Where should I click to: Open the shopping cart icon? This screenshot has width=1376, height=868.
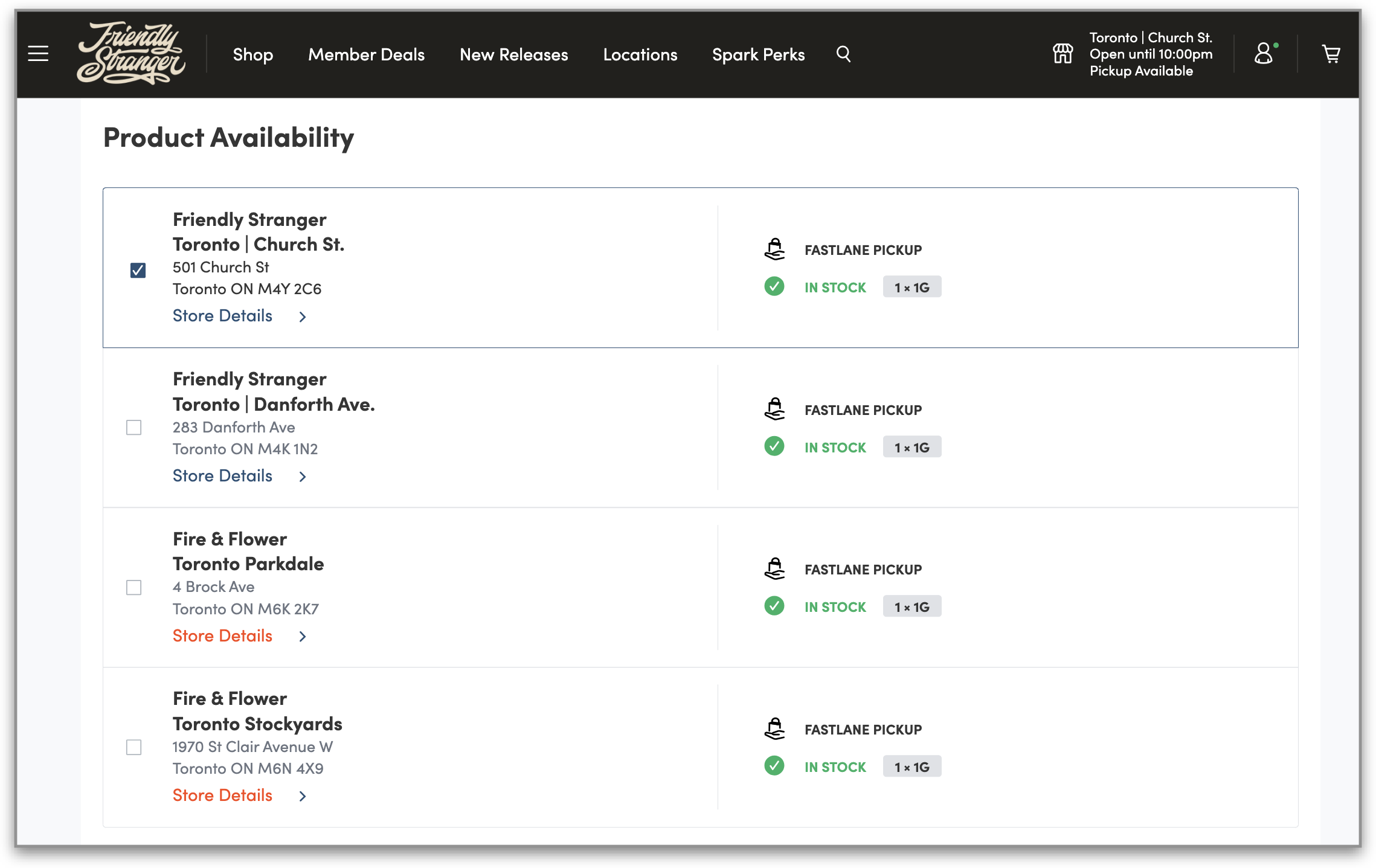tap(1331, 54)
